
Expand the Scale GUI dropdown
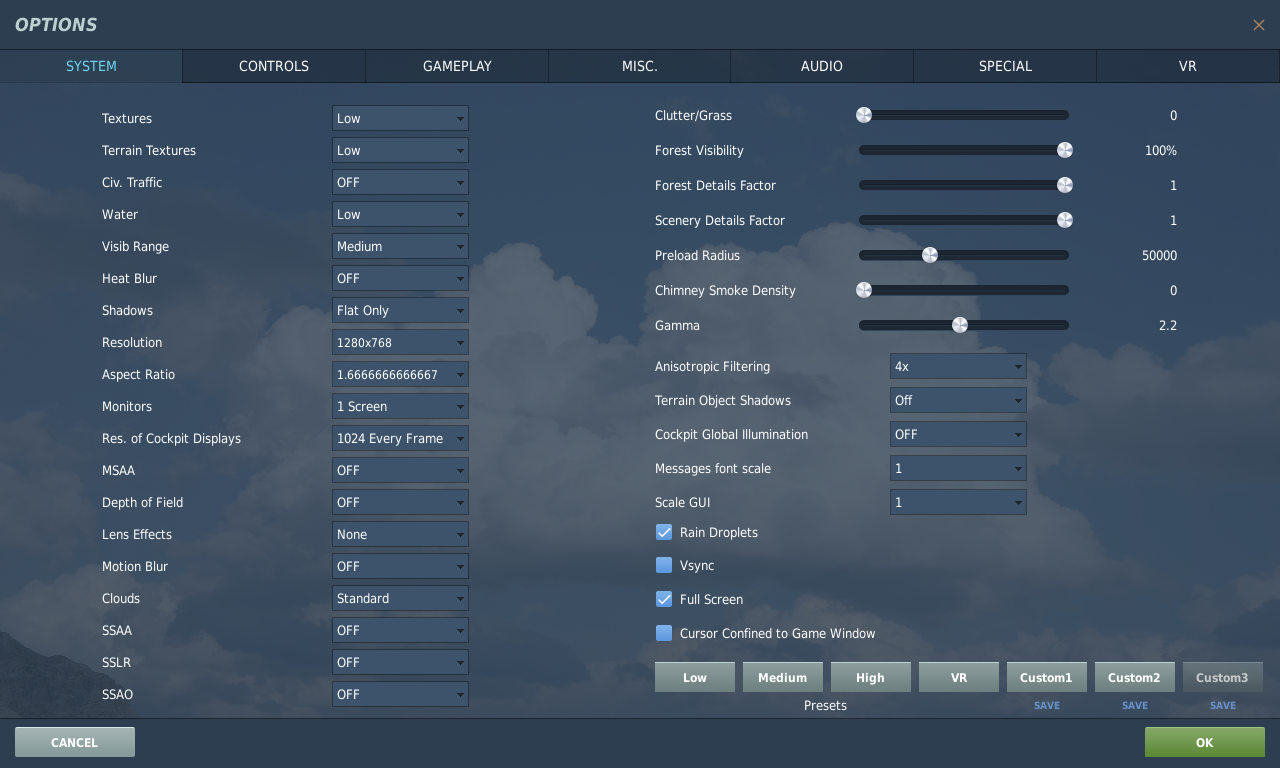958,502
